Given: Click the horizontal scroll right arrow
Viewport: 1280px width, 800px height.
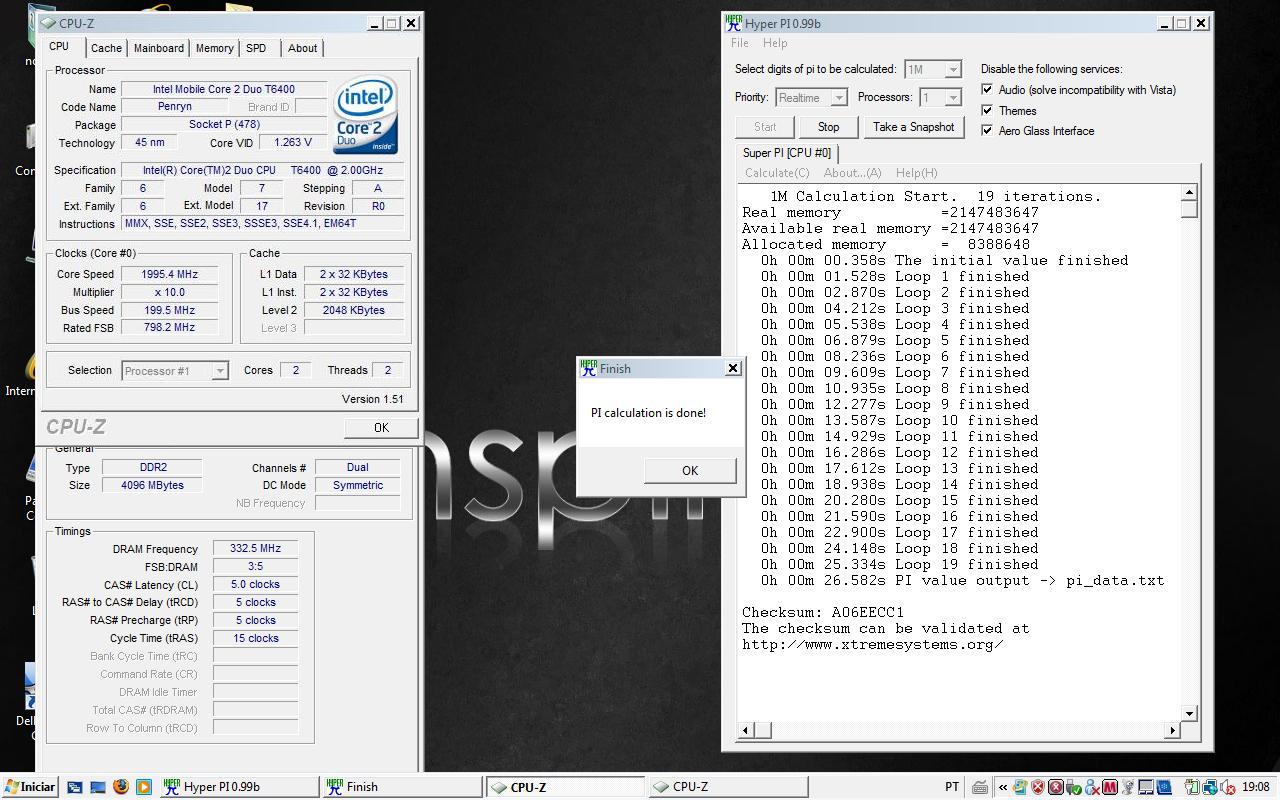Looking at the screenshot, I should [x=1173, y=730].
